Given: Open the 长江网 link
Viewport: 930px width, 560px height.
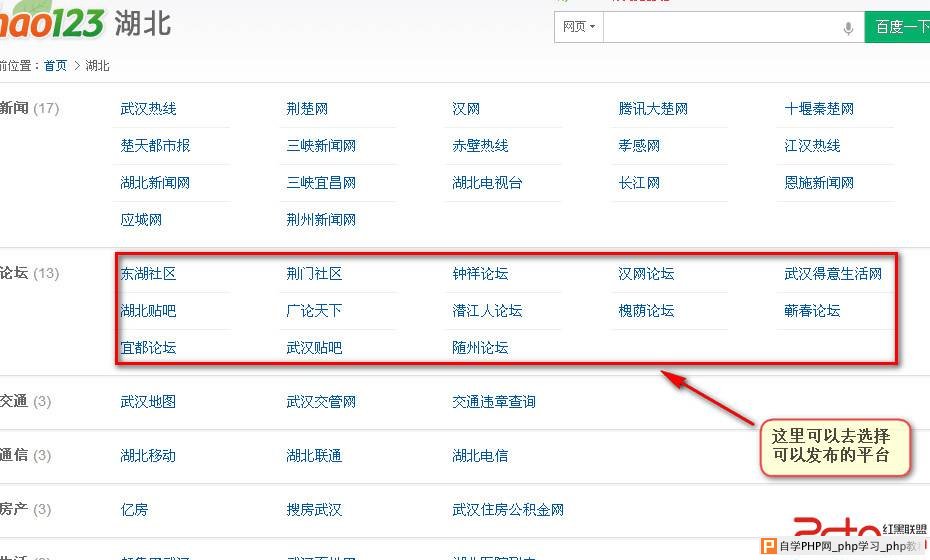Looking at the screenshot, I should (x=639, y=183).
